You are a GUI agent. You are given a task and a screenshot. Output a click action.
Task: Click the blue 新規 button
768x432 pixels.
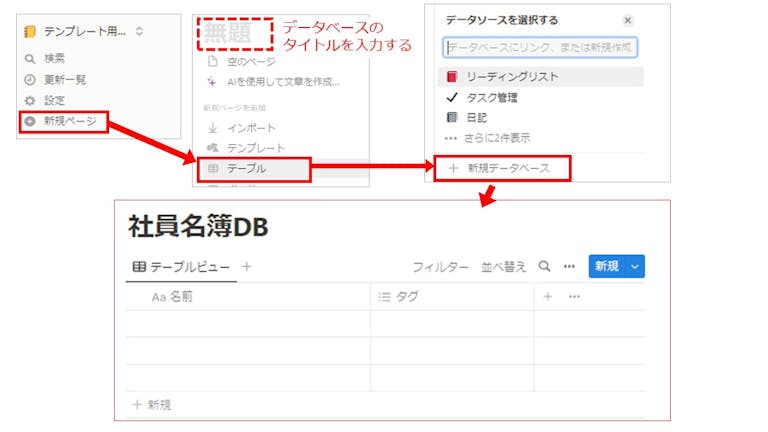[607, 266]
